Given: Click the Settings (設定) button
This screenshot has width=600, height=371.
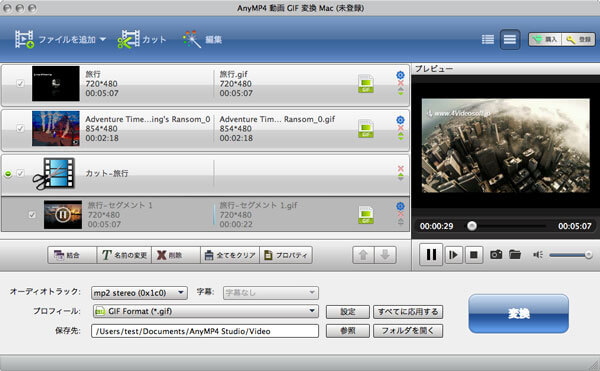Looking at the screenshot, I should [x=348, y=312].
